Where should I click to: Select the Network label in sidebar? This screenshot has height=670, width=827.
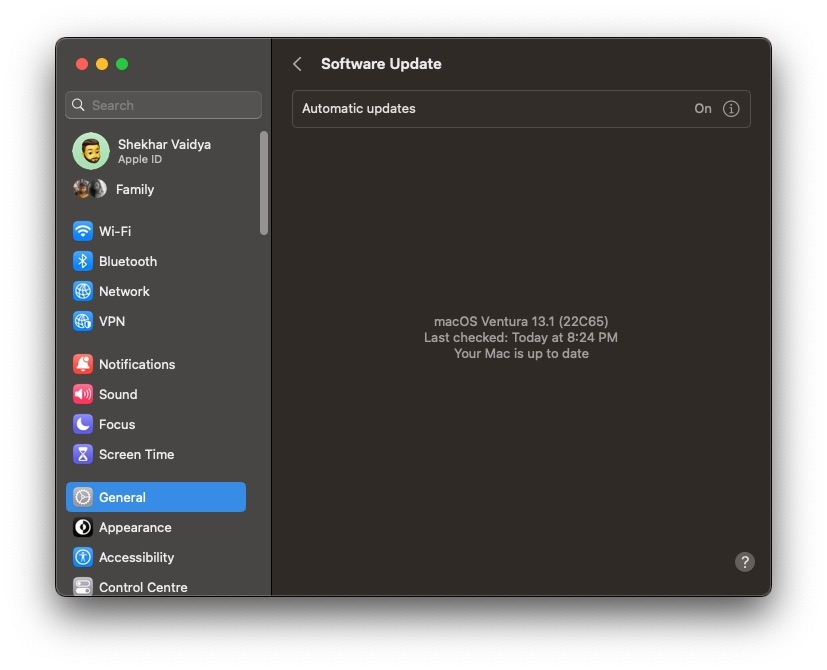click(124, 291)
